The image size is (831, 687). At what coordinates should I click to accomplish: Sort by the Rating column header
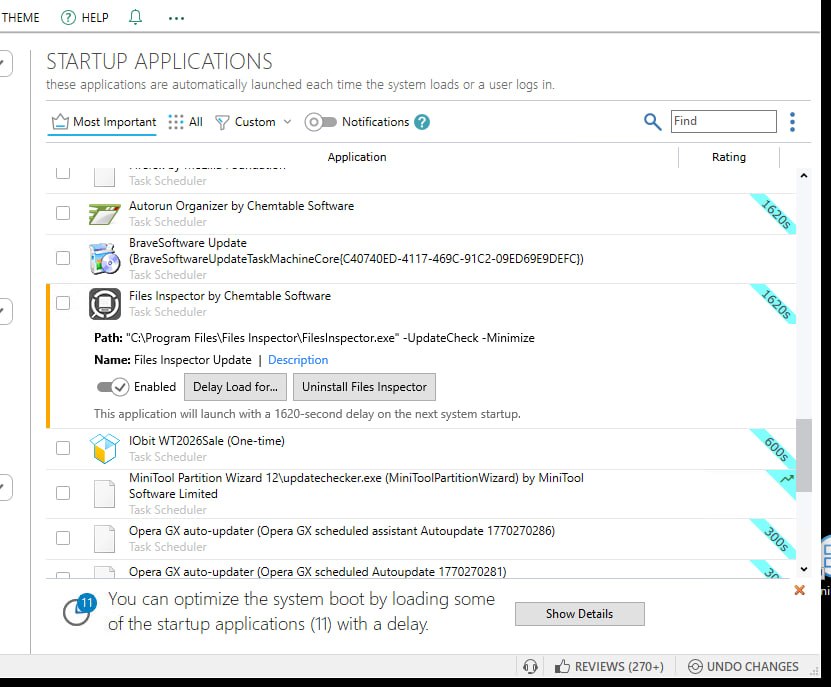tap(729, 157)
